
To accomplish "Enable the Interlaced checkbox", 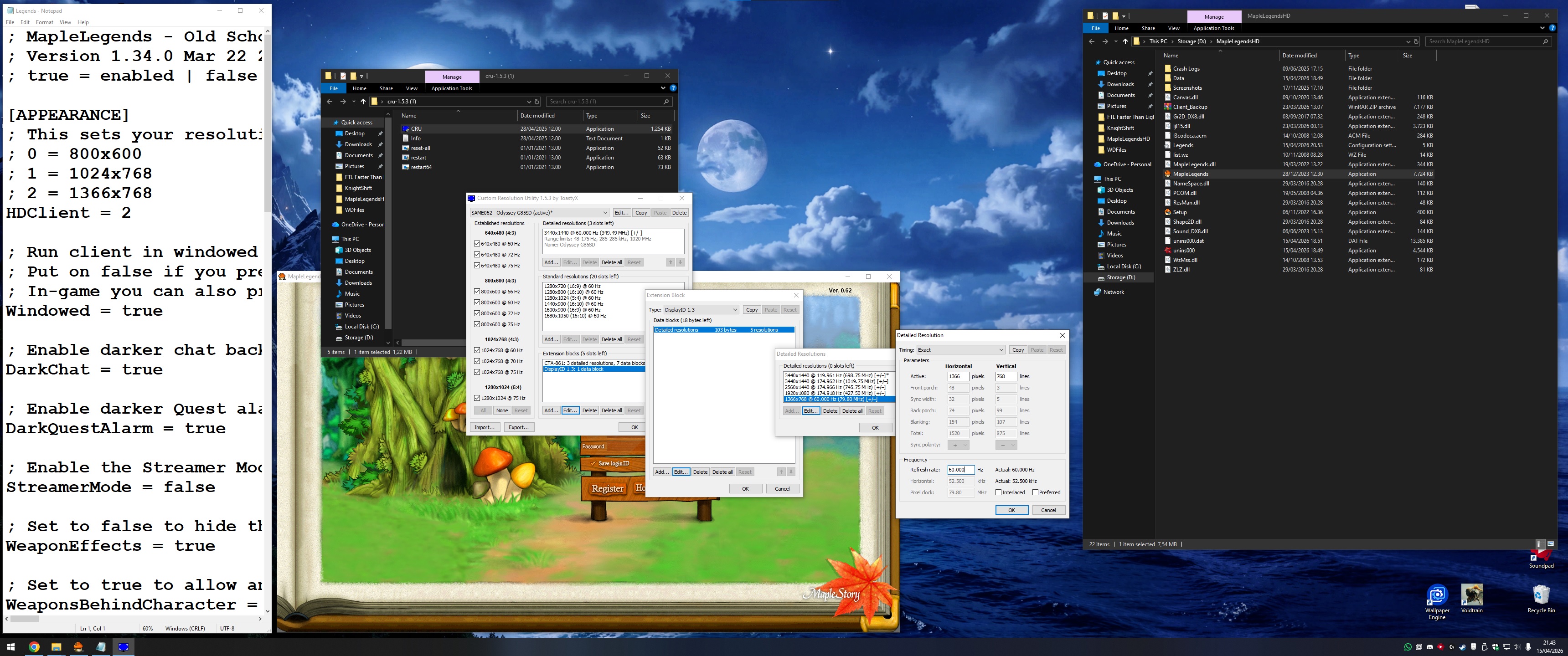I will (x=998, y=492).
